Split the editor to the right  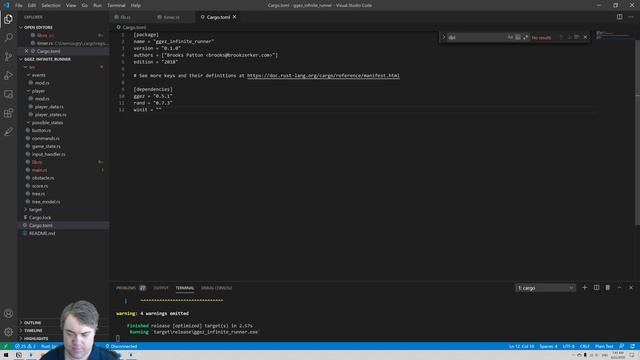(619, 17)
